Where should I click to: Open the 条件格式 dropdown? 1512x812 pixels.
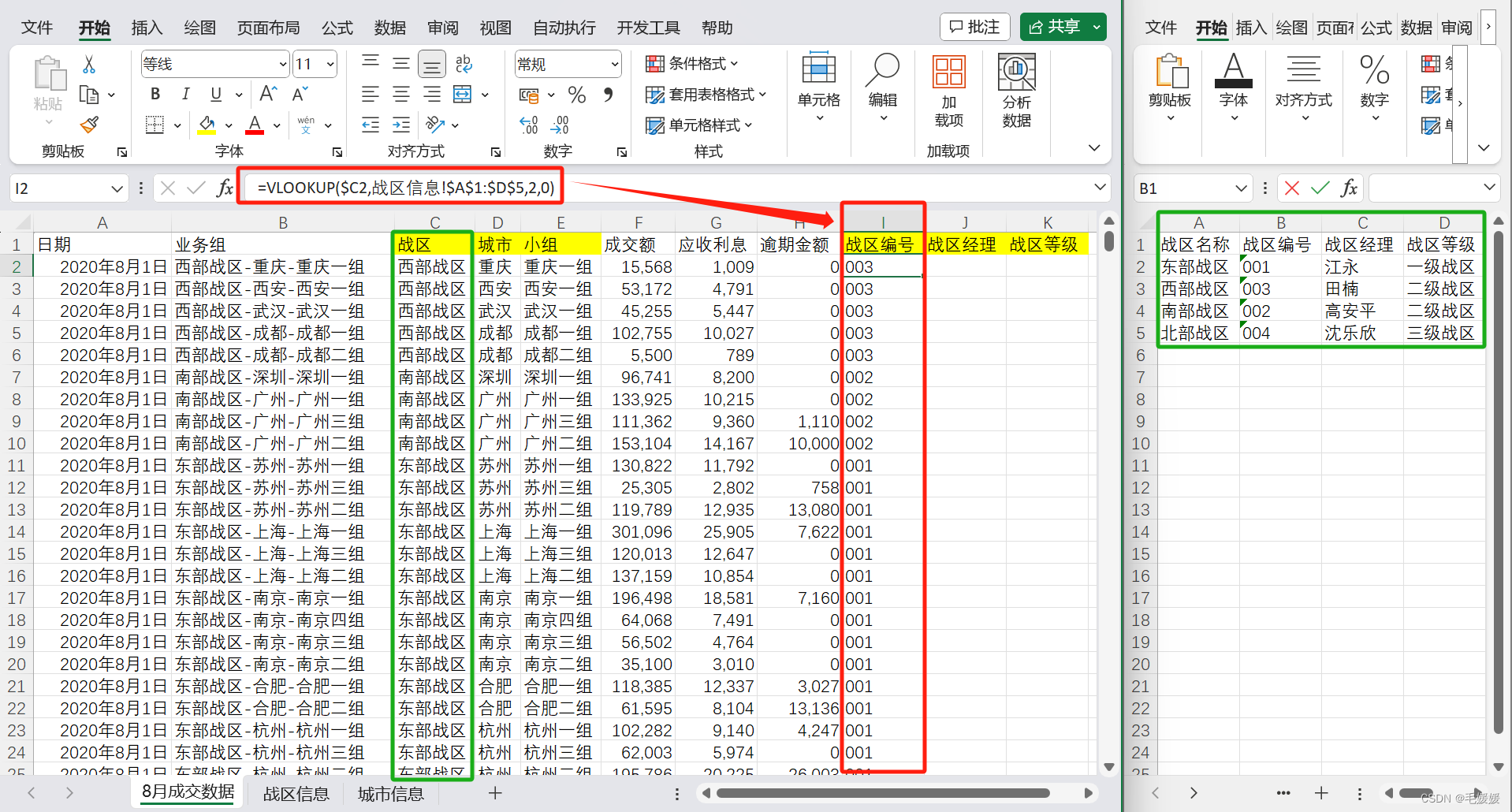[692, 63]
